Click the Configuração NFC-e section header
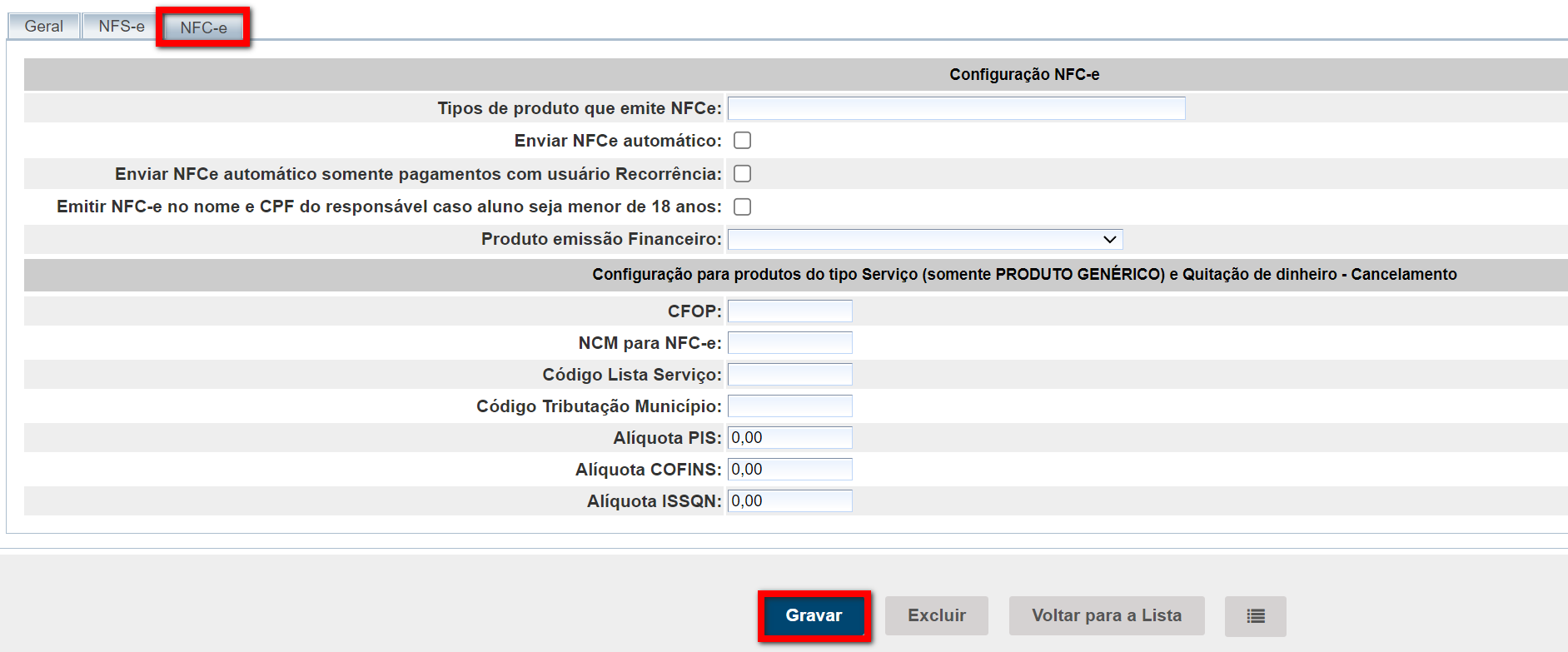Screen dimensions: 1568x652 pos(1023,75)
